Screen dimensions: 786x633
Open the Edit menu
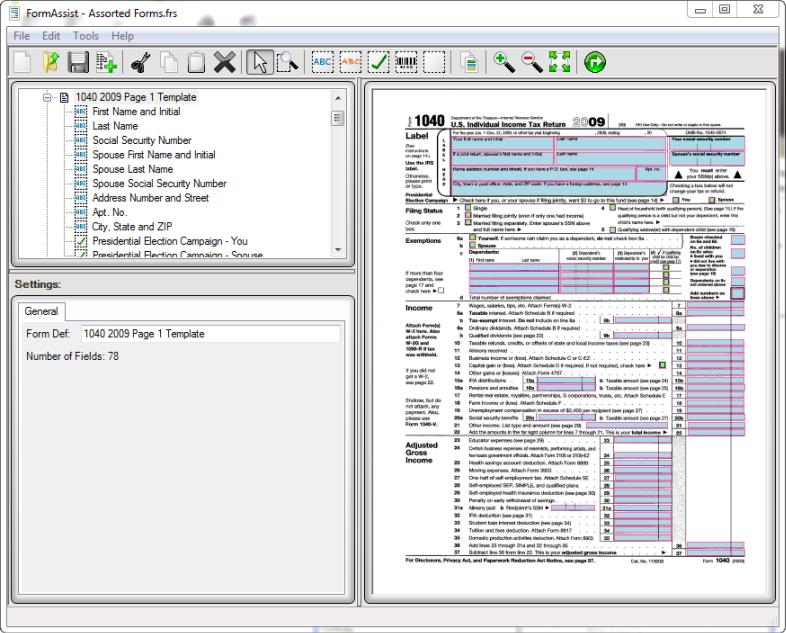pos(51,36)
